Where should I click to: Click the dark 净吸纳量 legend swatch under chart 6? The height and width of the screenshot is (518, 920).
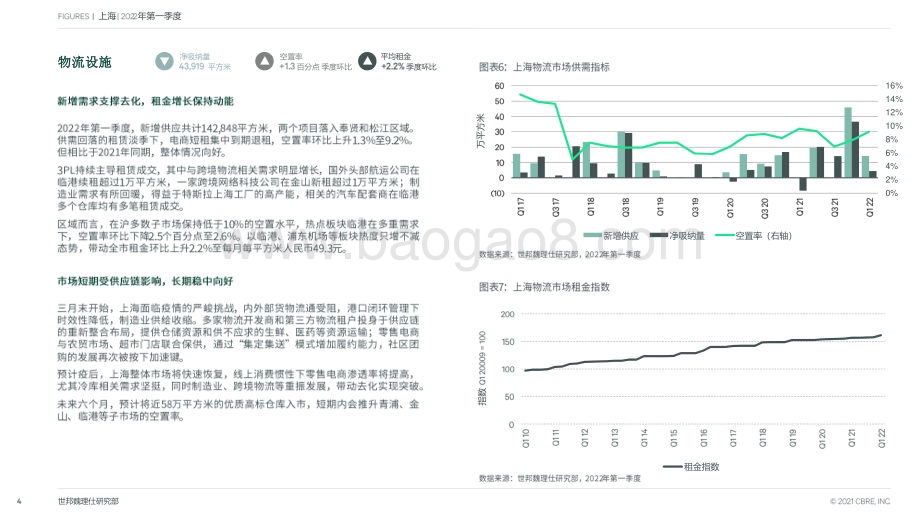[659, 235]
